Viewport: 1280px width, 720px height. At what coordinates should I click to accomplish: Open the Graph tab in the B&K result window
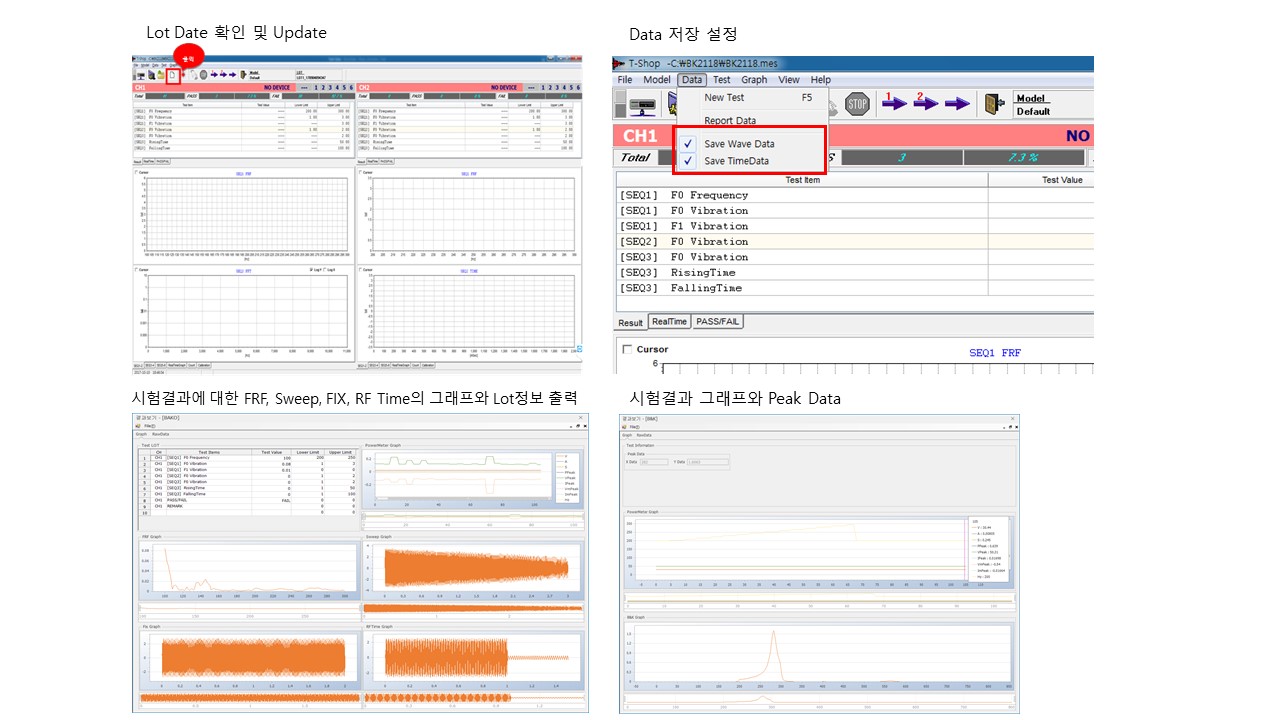pos(627,435)
